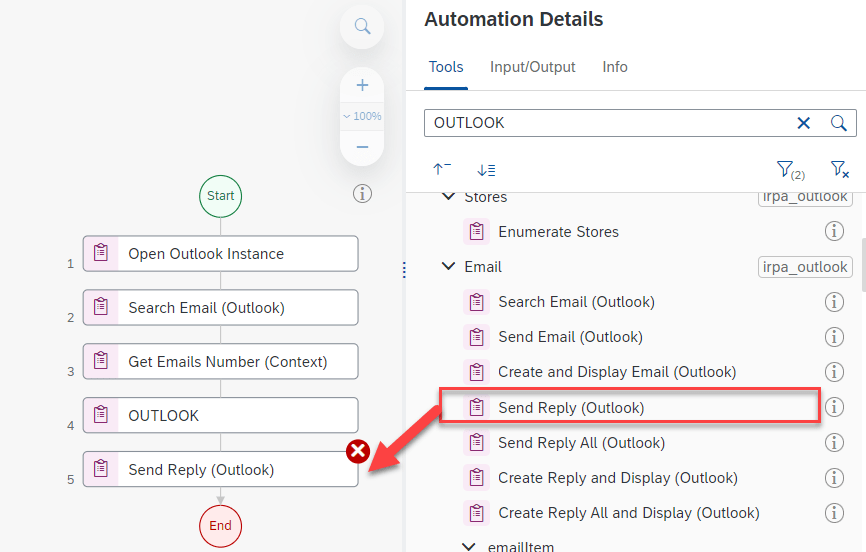Clear the OUTLOOK search text
866x552 pixels.
click(803, 123)
